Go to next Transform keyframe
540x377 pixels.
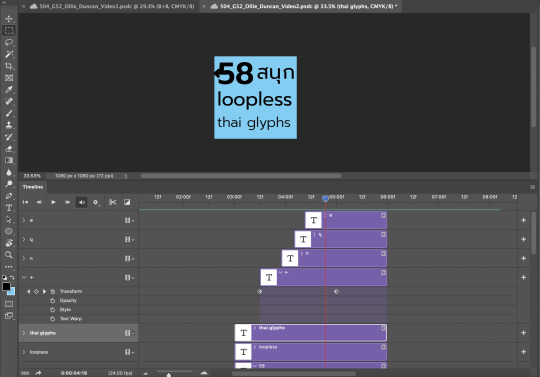click(x=44, y=292)
